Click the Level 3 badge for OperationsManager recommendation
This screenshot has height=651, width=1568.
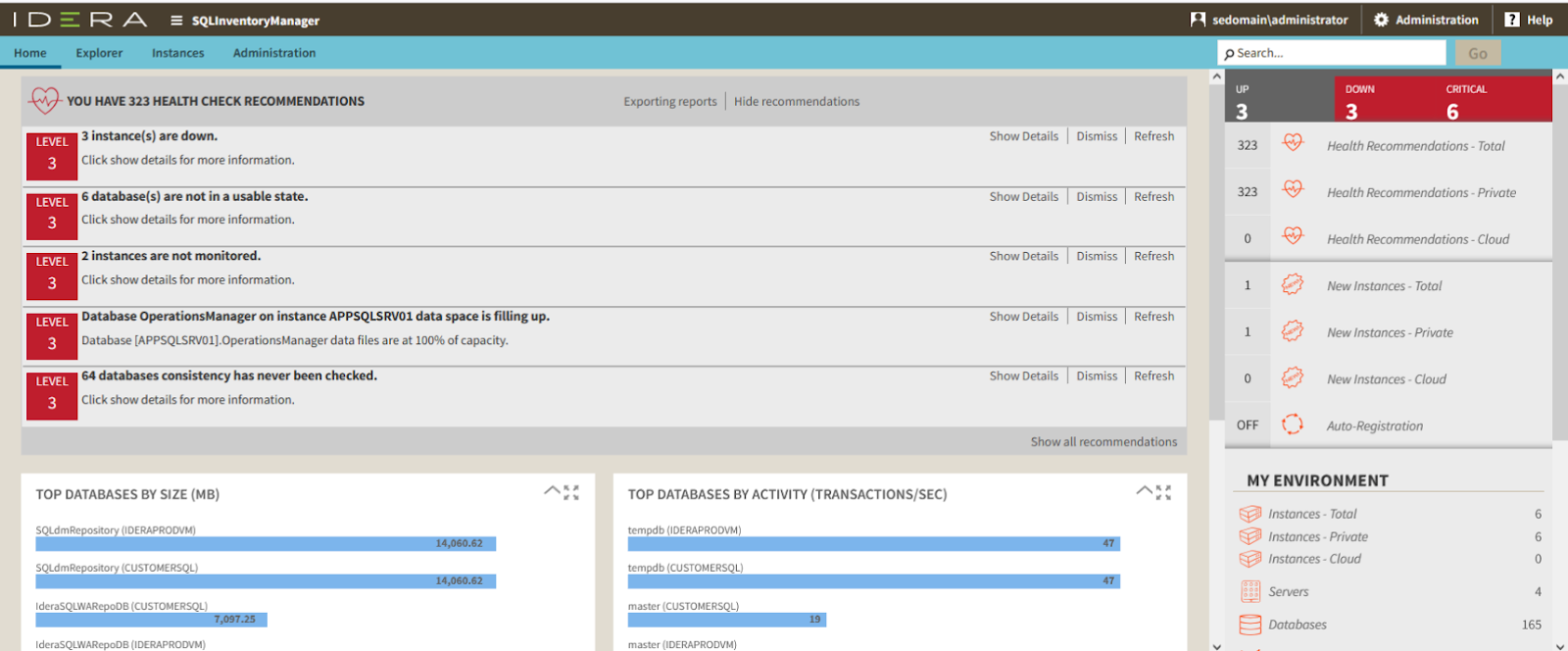click(x=52, y=336)
